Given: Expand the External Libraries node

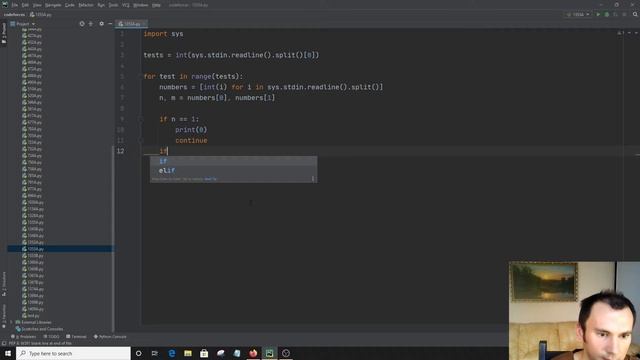Looking at the screenshot, I should pyautogui.click(x=11, y=322).
